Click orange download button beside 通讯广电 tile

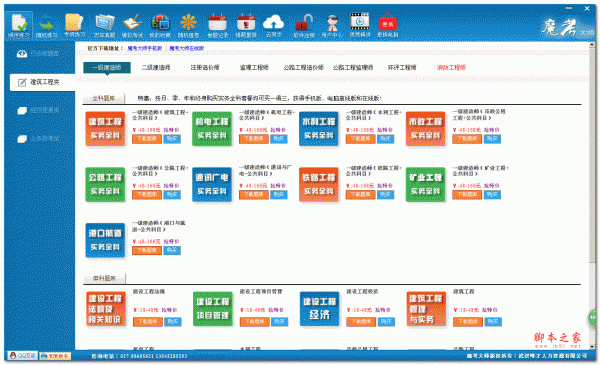point(254,195)
